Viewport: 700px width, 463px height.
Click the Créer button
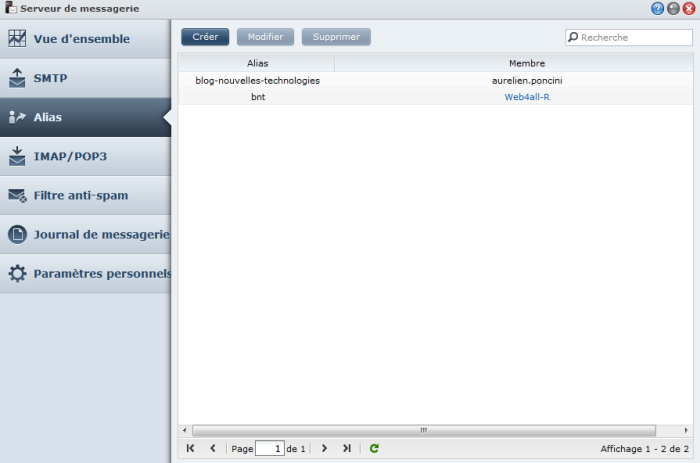205,37
